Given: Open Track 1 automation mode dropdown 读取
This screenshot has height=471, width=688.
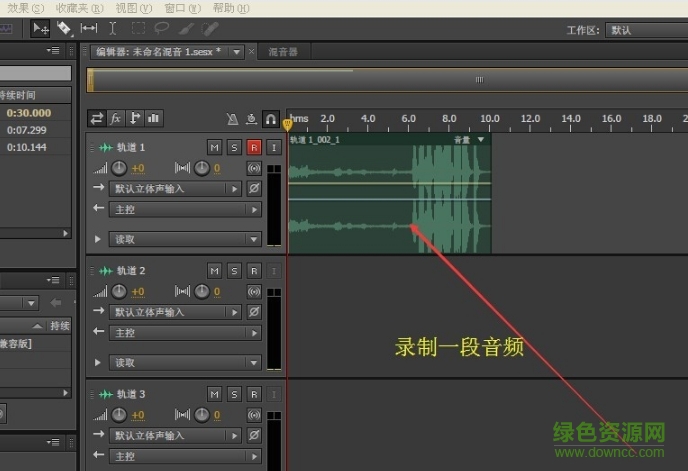Looking at the screenshot, I should pos(184,239).
